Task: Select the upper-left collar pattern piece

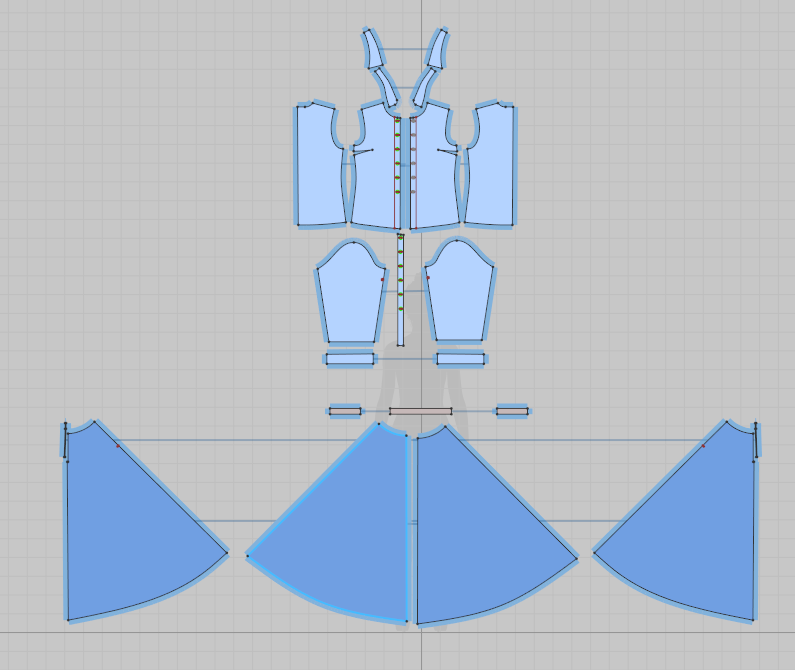Action: pos(374,47)
